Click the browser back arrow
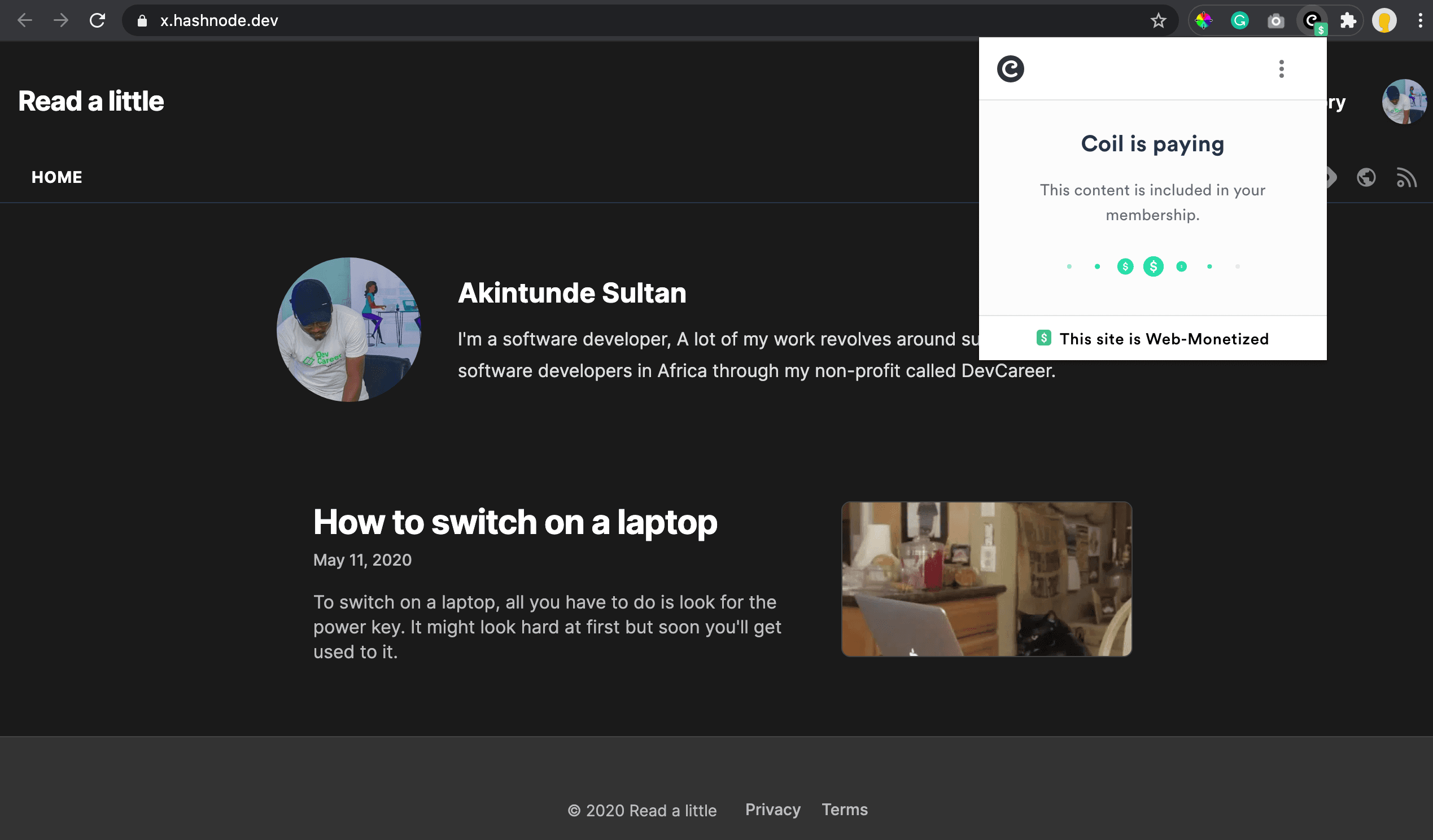This screenshot has height=840, width=1433. [24, 20]
